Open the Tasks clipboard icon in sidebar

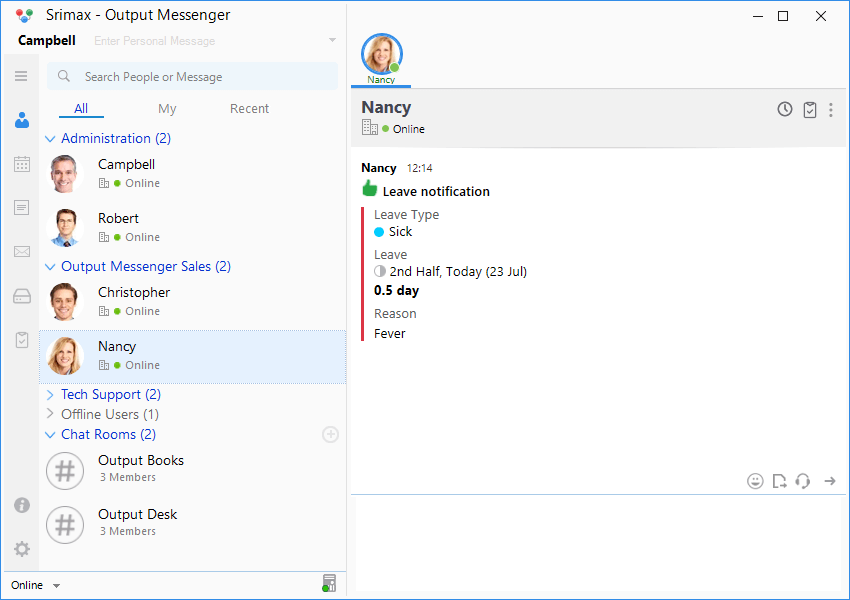[x=22, y=340]
